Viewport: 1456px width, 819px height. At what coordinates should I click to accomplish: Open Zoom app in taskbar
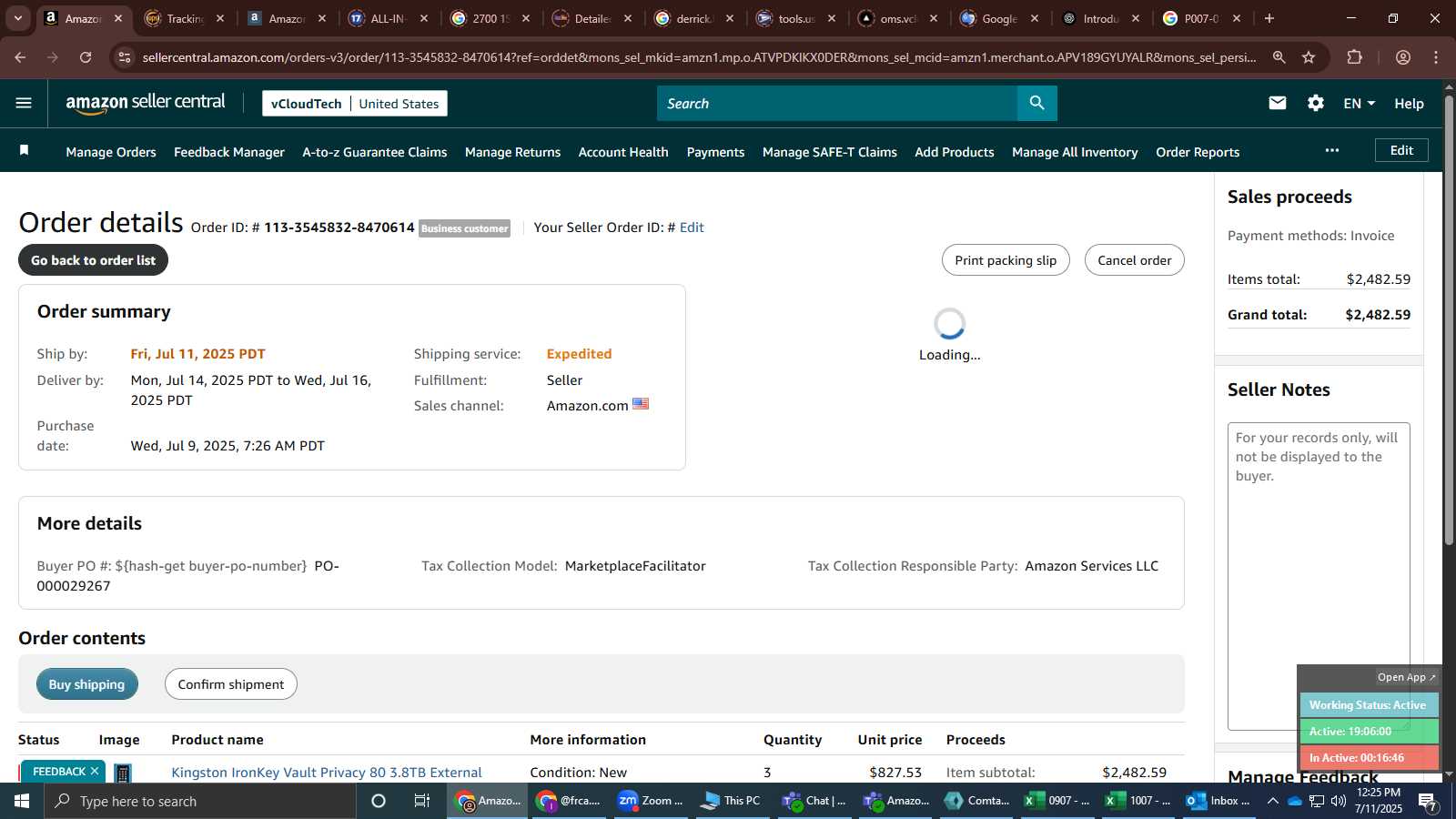tap(651, 801)
